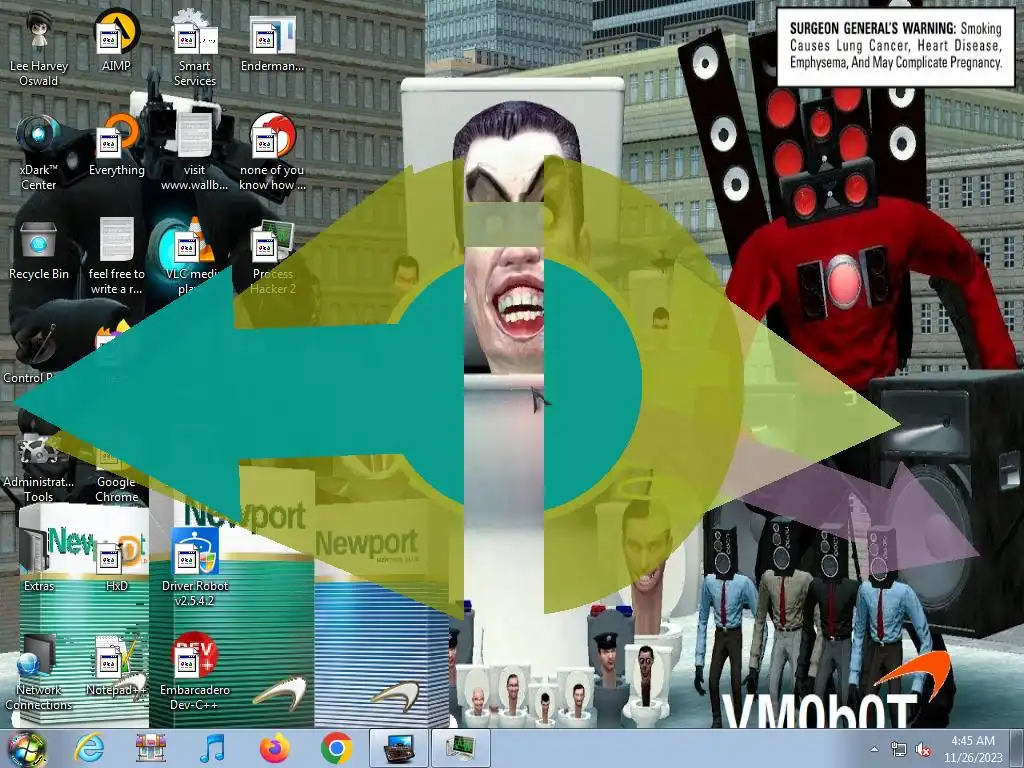Launch the Notepad++ desktop shortcut
This screenshot has height=768, width=1024.
pyautogui.click(x=116, y=665)
